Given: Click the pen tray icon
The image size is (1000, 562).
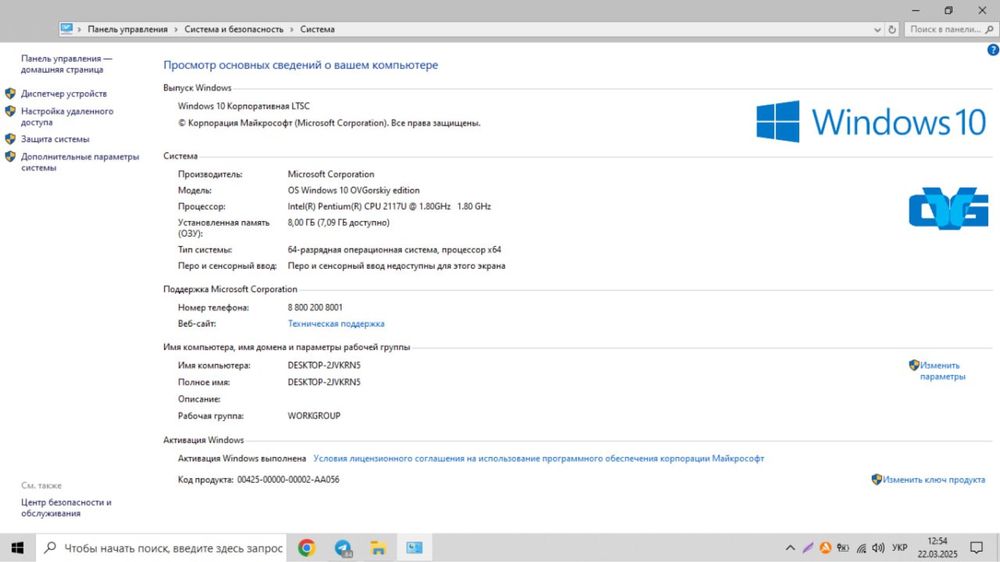Looking at the screenshot, I should click(x=807, y=548).
